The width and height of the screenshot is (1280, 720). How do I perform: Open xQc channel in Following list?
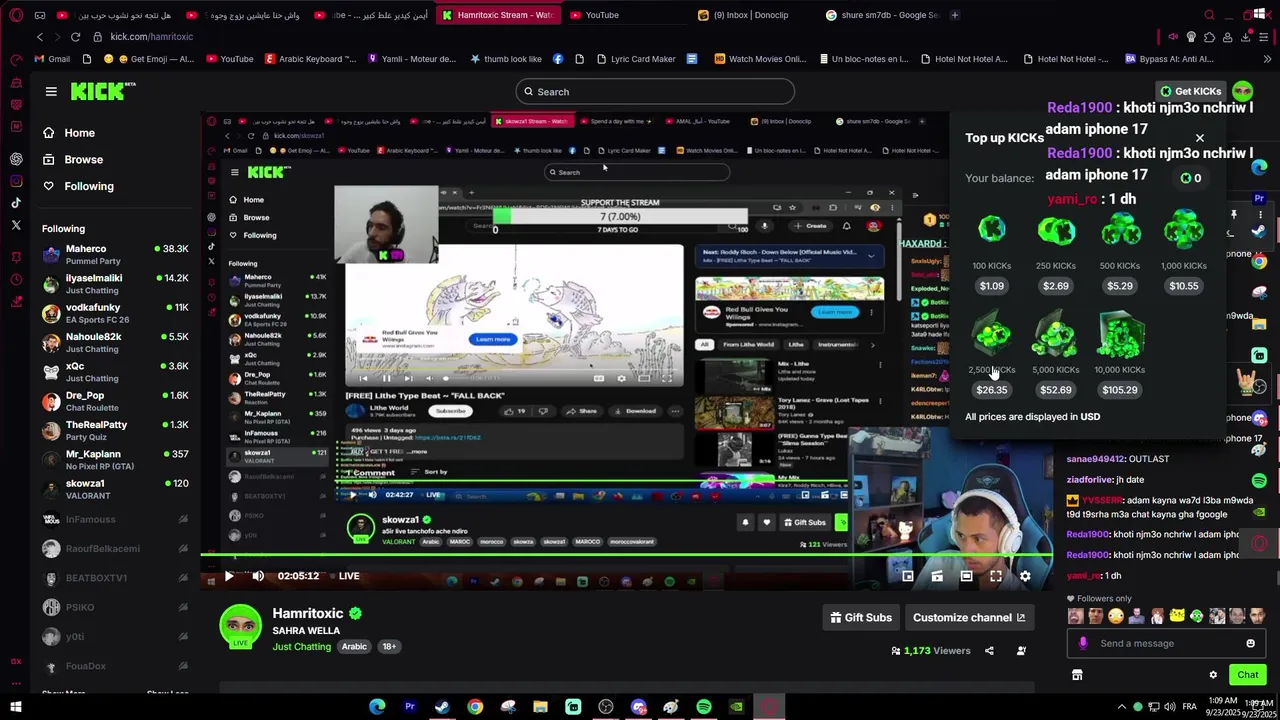(x=115, y=372)
